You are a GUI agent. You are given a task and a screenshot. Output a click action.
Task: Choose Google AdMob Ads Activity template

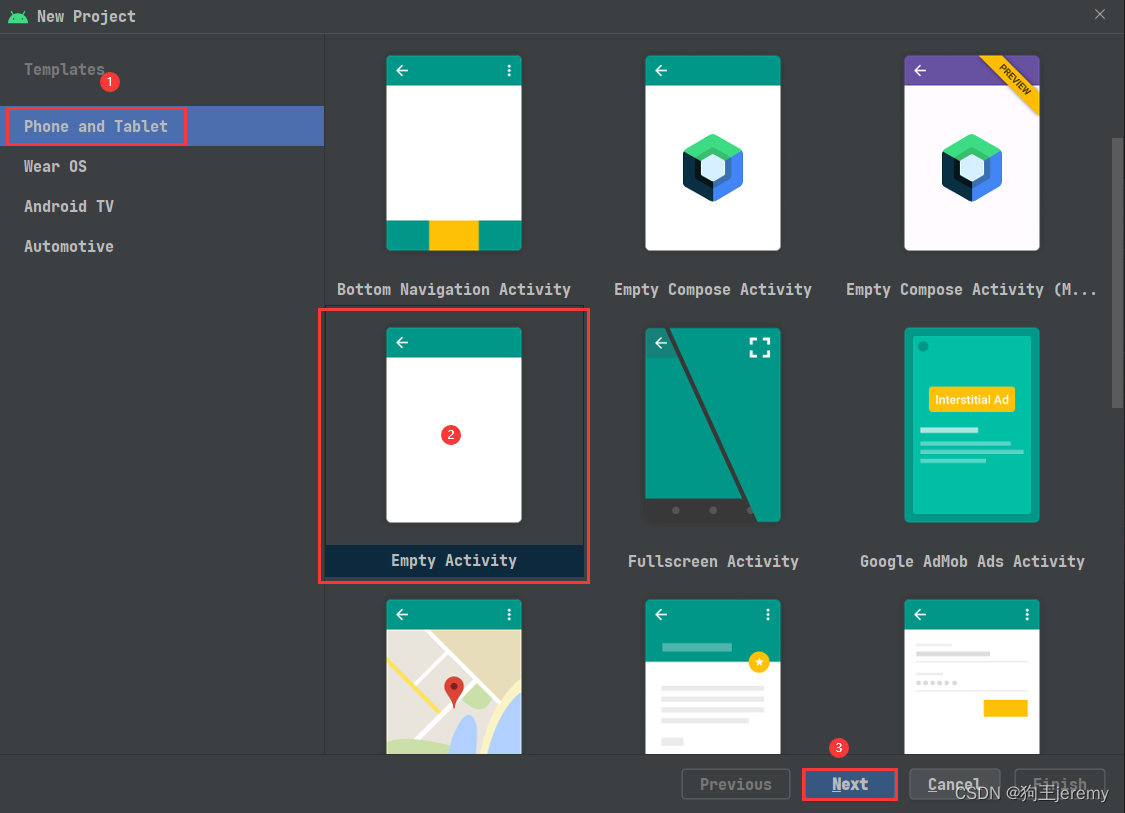[971, 425]
